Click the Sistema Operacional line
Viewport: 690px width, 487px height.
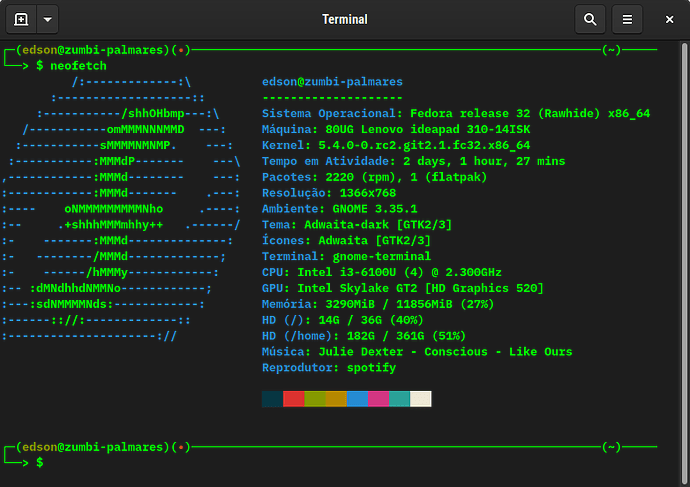(x=456, y=114)
